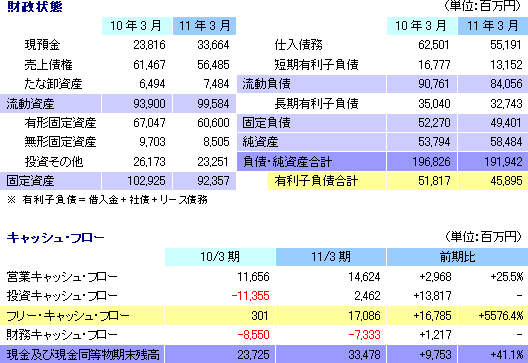Click the 純資産 row label

[x=260, y=142]
